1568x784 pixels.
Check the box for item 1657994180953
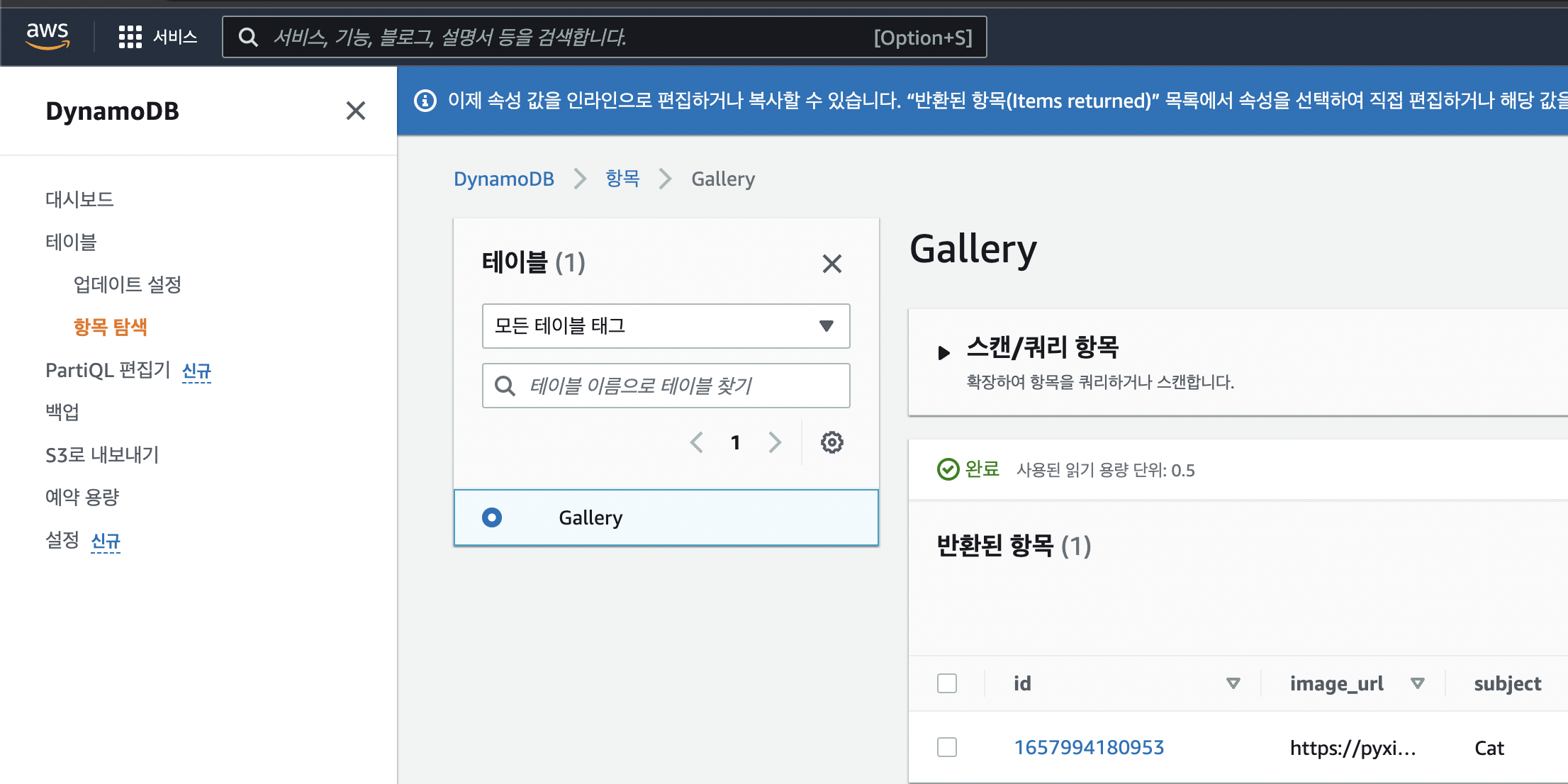click(947, 747)
